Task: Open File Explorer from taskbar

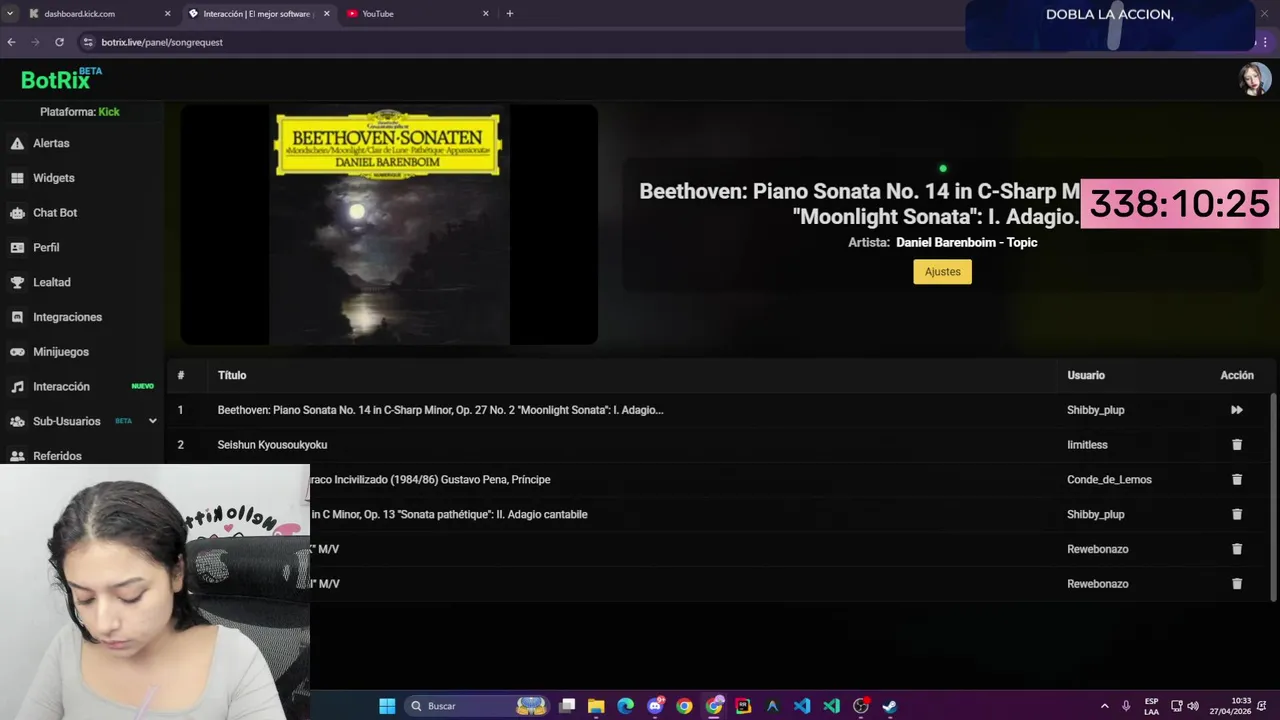Action: click(596, 706)
